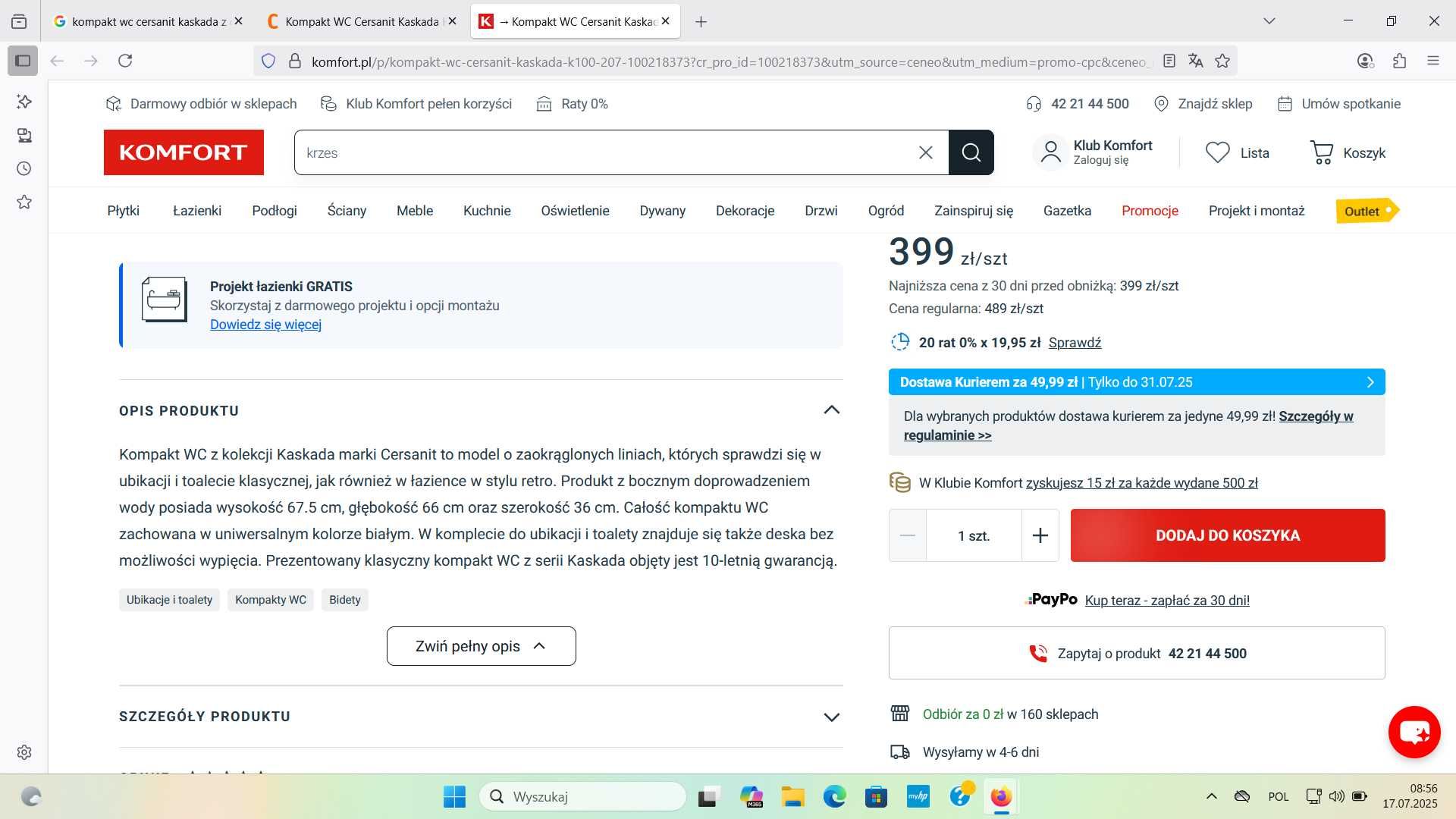The width and height of the screenshot is (1456, 819).
Task: Click Umów spotkanie link
Action: pos(1339,104)
